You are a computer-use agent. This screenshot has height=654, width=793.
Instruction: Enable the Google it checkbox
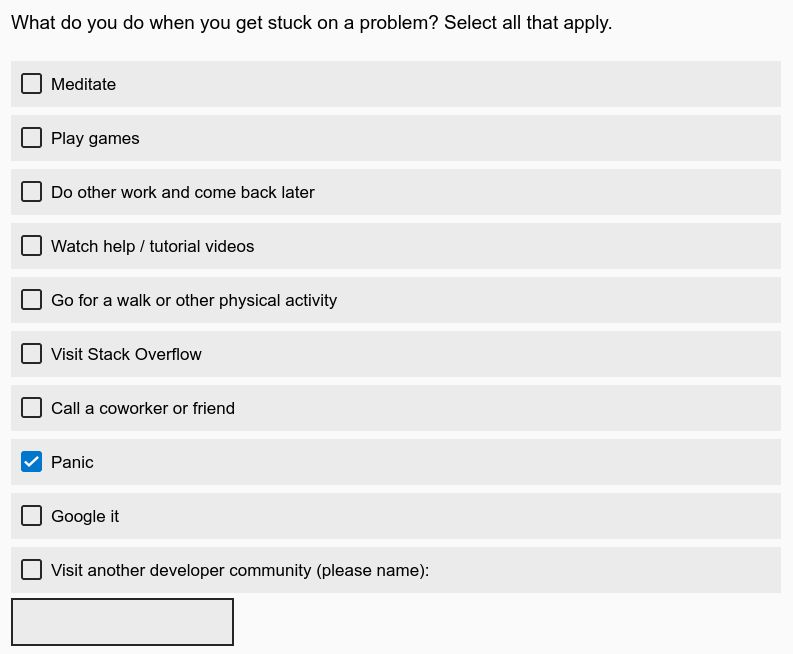[32, 516]
